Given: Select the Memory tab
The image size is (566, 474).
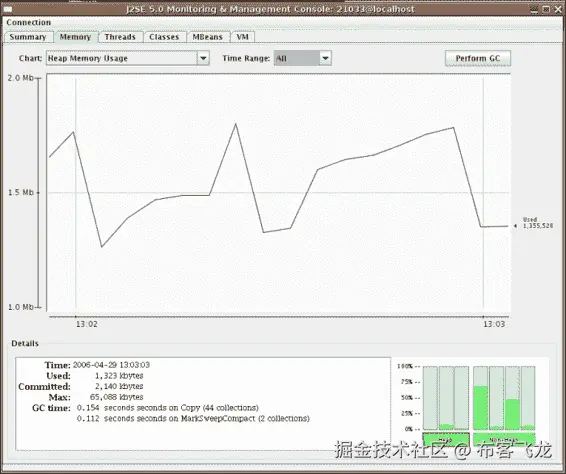Looking at the screenshot, I should tap(75, 37).
